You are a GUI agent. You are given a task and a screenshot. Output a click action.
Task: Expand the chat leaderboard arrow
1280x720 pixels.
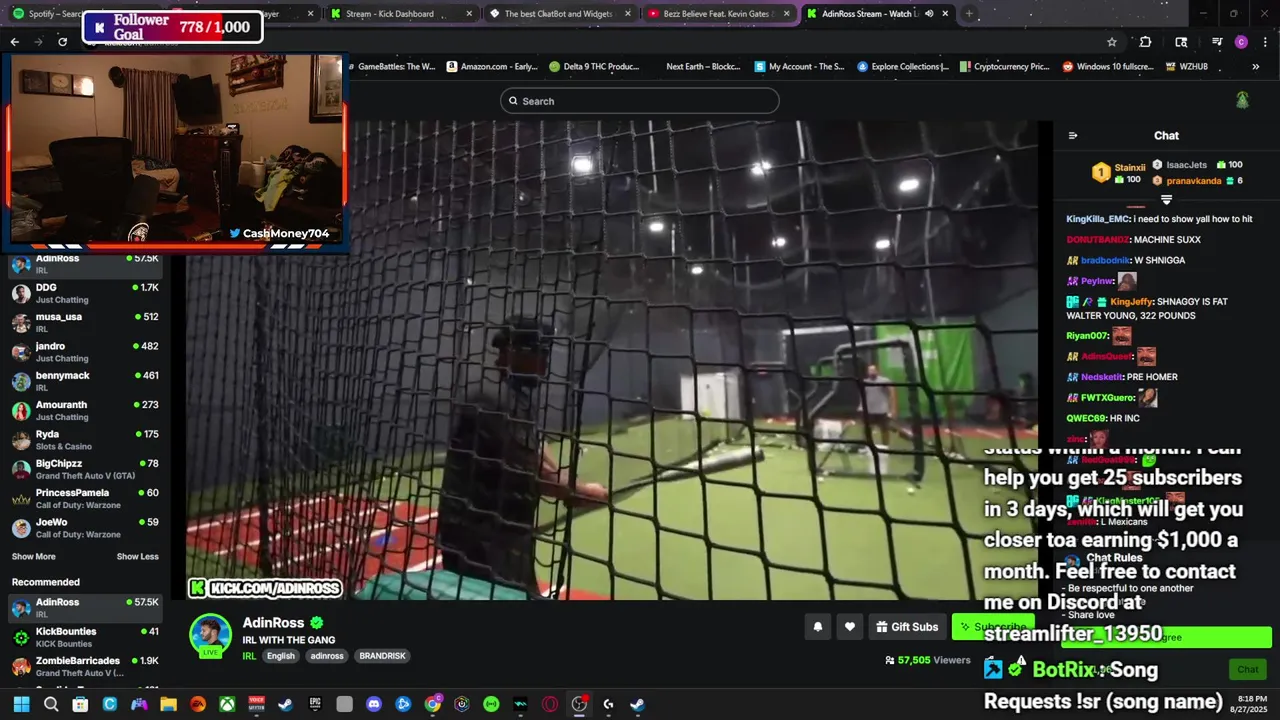pyautogui.click(x=1166, y=200)
